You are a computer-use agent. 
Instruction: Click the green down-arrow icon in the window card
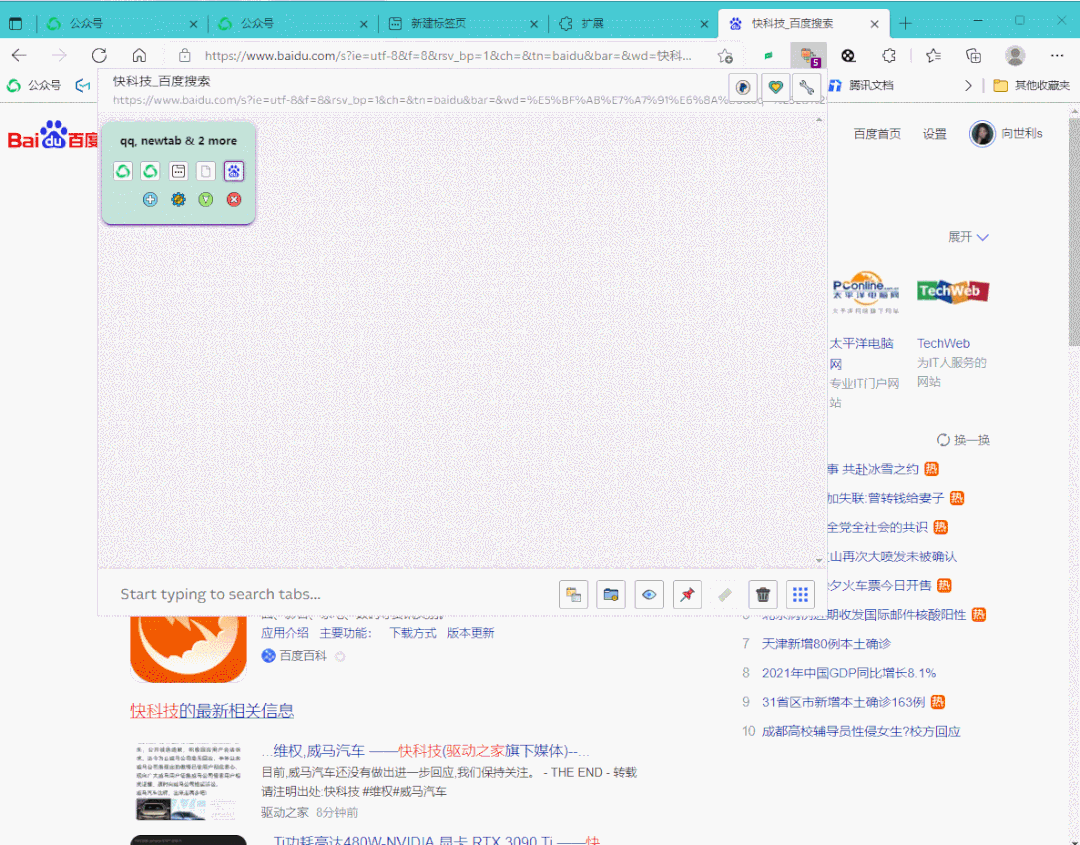[206, 200]
